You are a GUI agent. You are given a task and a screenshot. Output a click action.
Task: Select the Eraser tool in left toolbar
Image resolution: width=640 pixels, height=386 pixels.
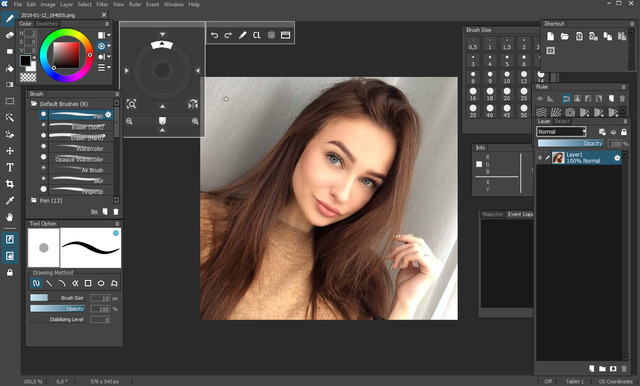pos(9,35)
